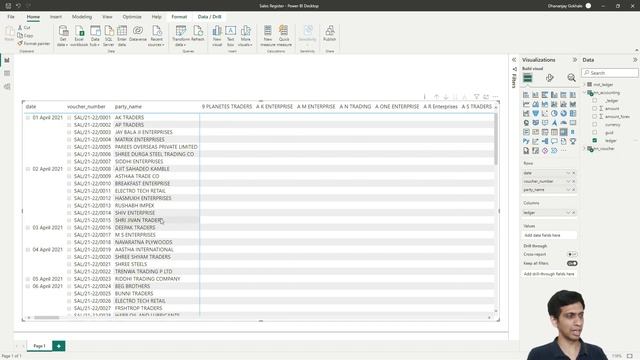Switch to the Data / Drill tab
The height and width of the screenshot is (360, 640).
209,17
